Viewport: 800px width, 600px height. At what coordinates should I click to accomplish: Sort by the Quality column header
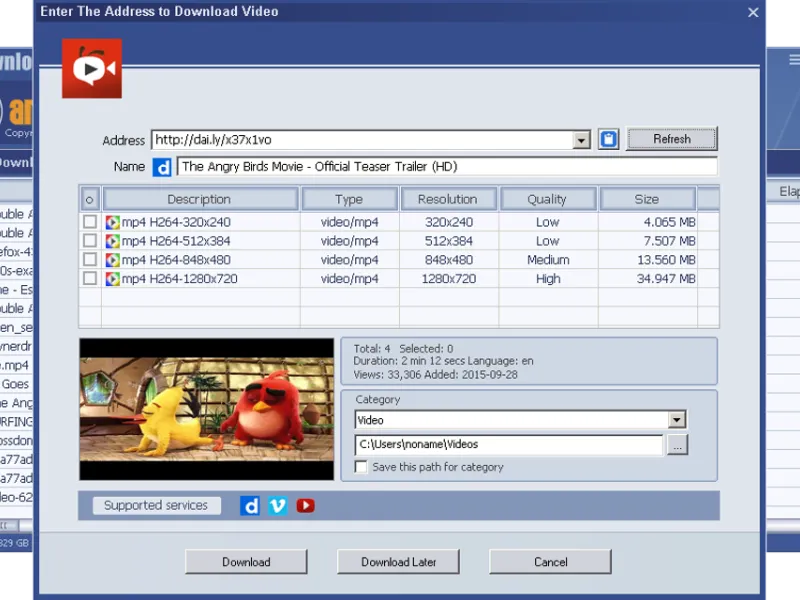pyautogui.click(x=548, y=199)
